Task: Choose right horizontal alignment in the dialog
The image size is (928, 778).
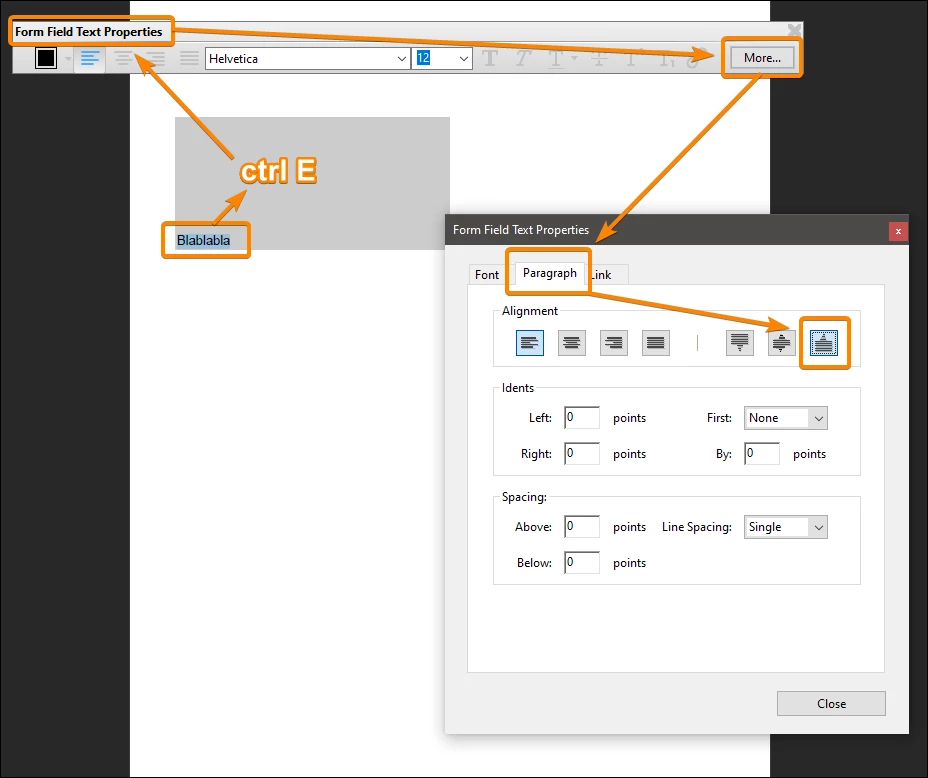Action: (614, 343)
